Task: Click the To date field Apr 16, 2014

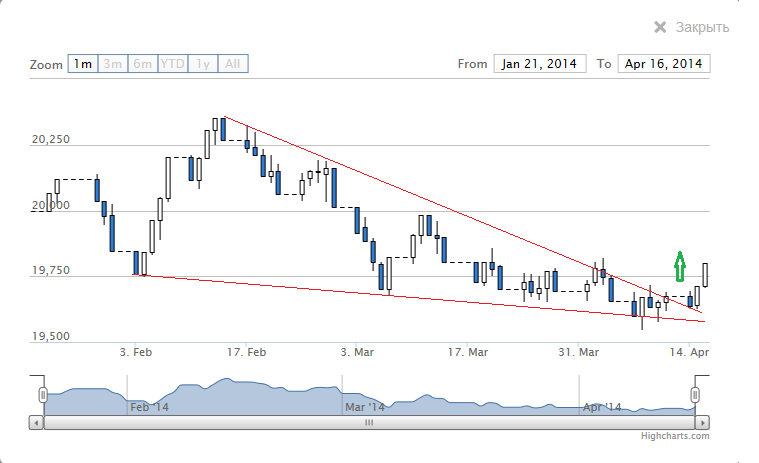Action: (x=664, y=64)
